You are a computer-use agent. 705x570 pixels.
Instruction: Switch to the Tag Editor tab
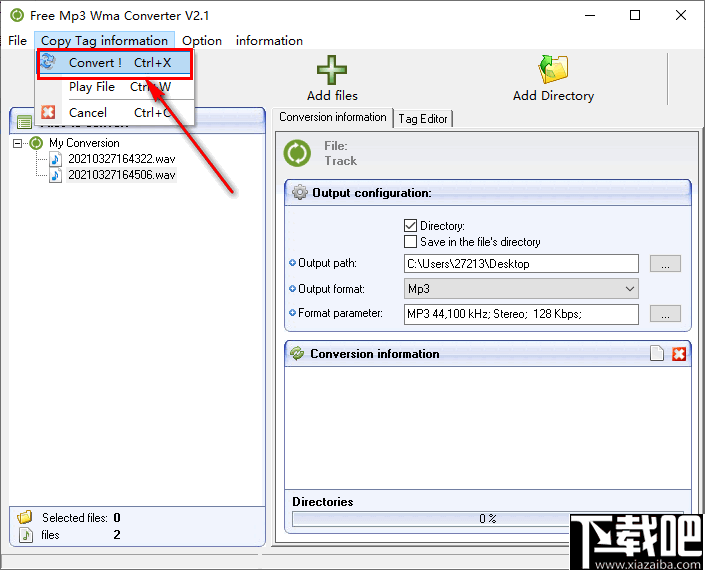click(423, 119)
